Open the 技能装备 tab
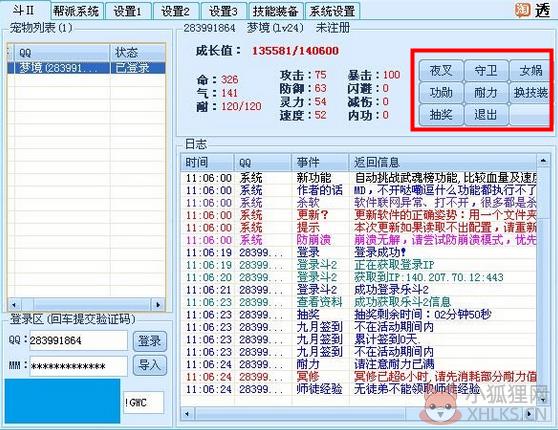The height and width of the screenshot is (430, 558). 276,11
